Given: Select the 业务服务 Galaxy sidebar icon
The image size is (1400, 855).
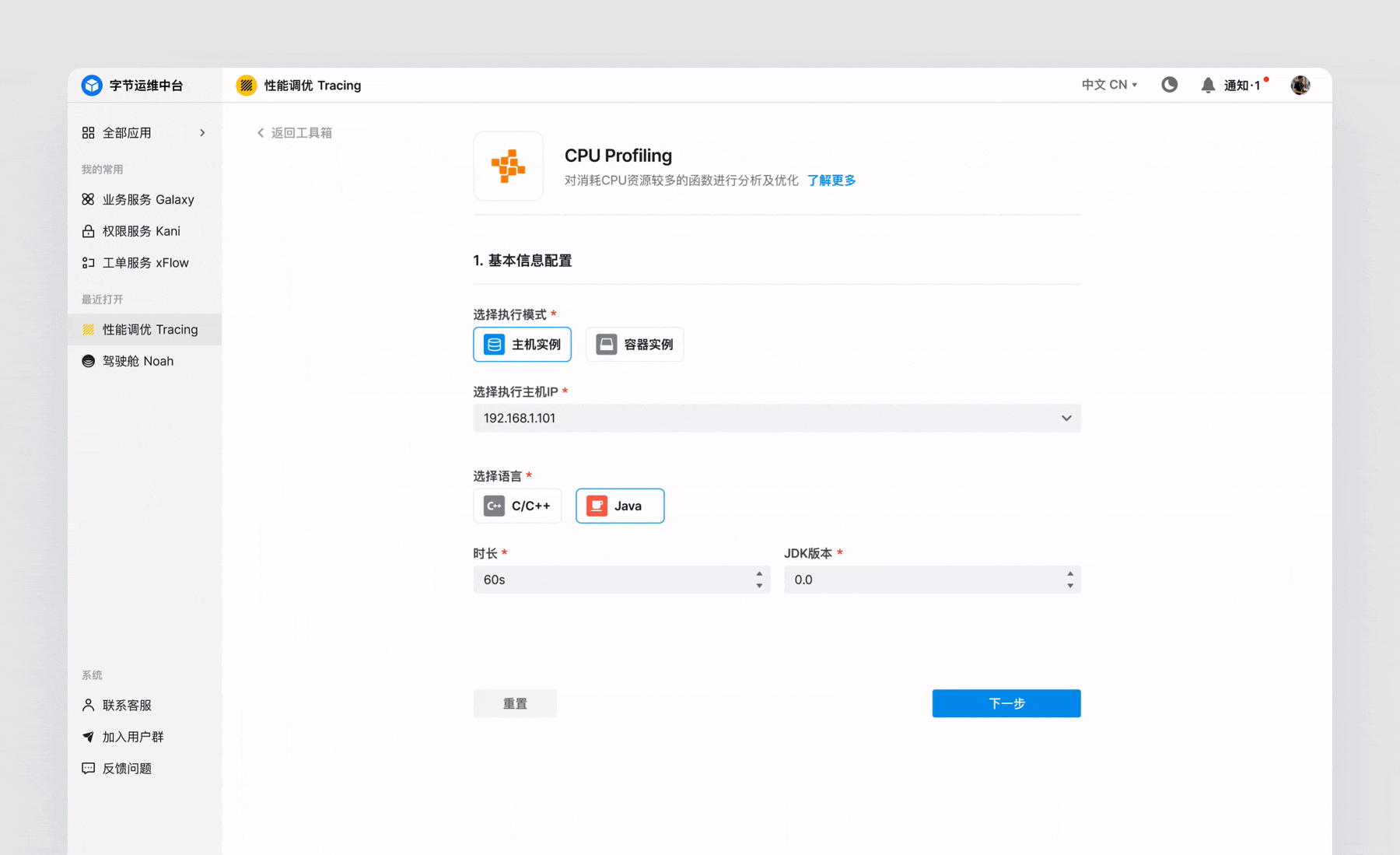Looking at the screenshot, I should pos(88,199).
